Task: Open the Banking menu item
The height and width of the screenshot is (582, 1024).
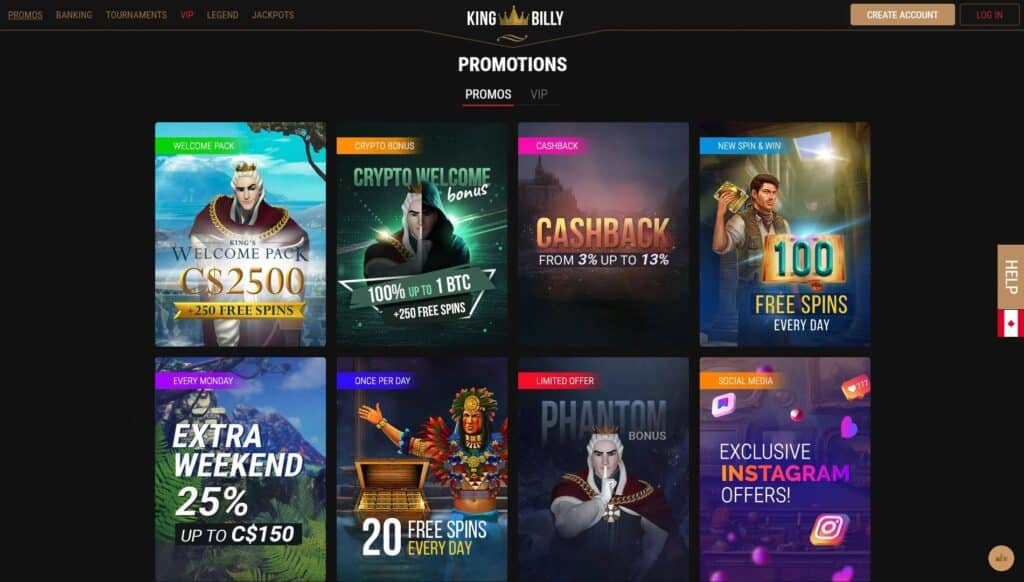Action: [x=74, y=14]
